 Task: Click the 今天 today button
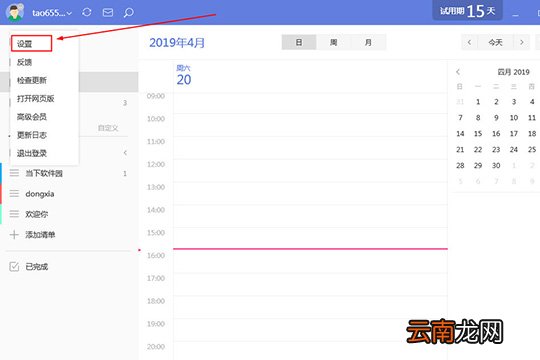pyautogui.click(x=496, y=42)
